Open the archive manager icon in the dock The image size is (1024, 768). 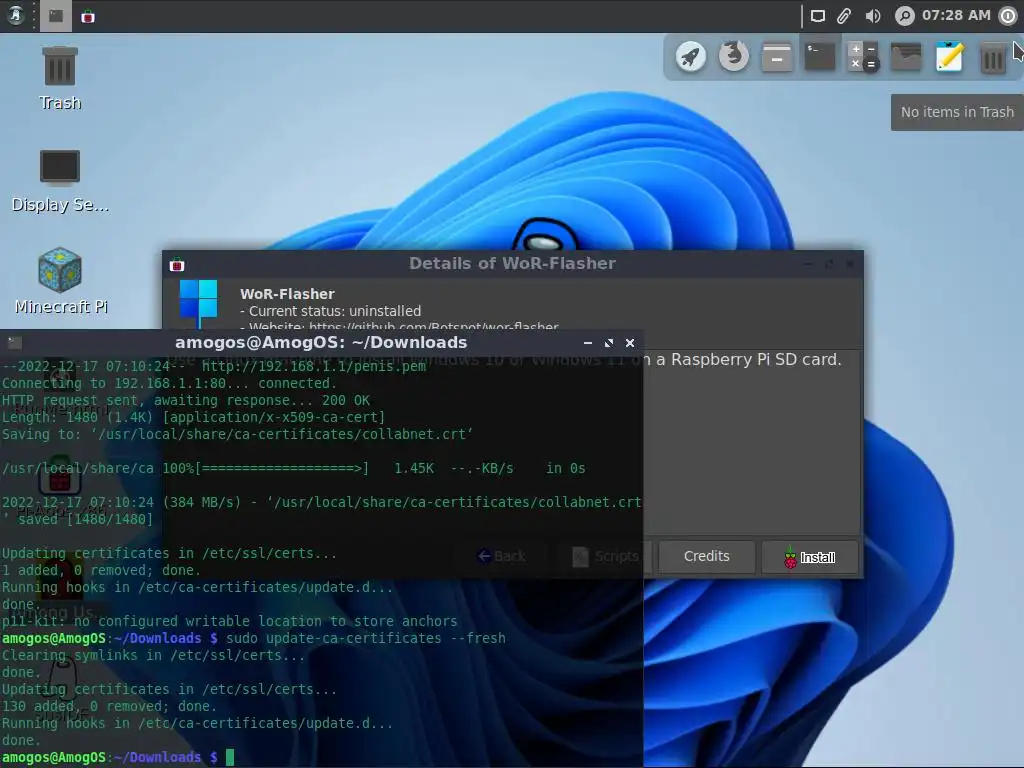pos(777,57)
